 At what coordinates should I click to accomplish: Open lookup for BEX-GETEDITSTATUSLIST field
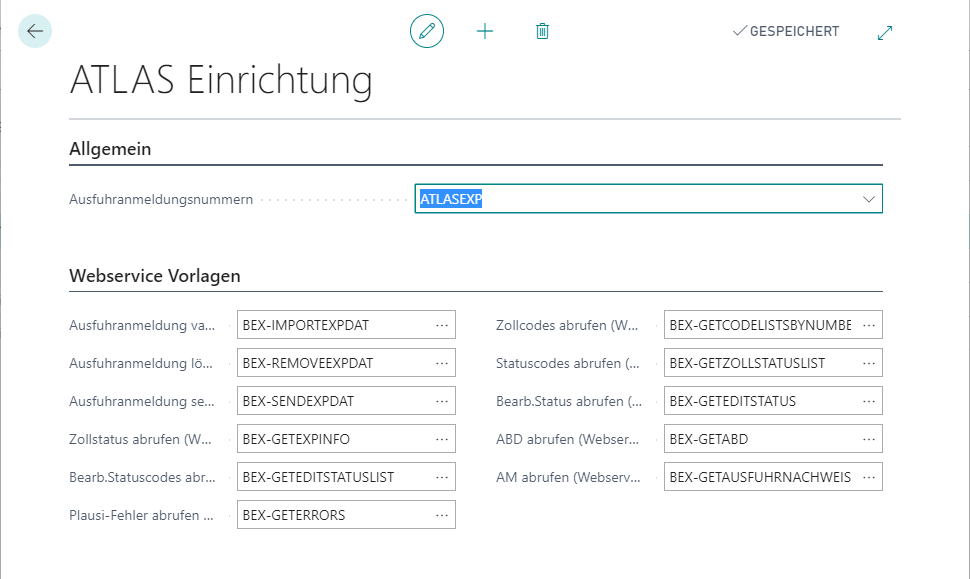click(442, 477)
